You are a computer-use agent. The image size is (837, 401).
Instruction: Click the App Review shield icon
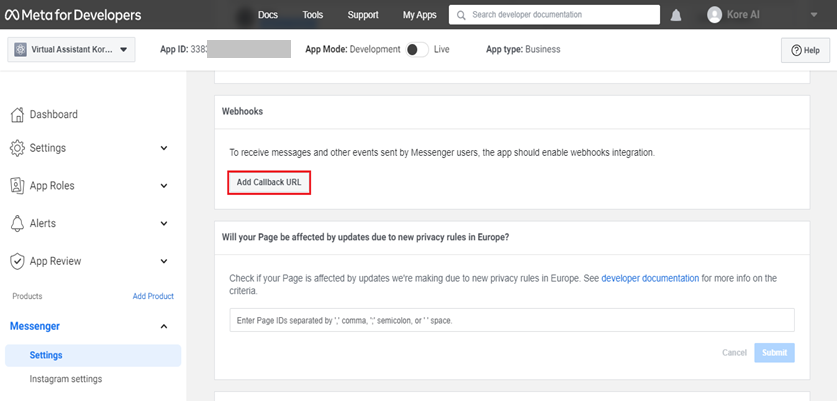tap(17, 261)
